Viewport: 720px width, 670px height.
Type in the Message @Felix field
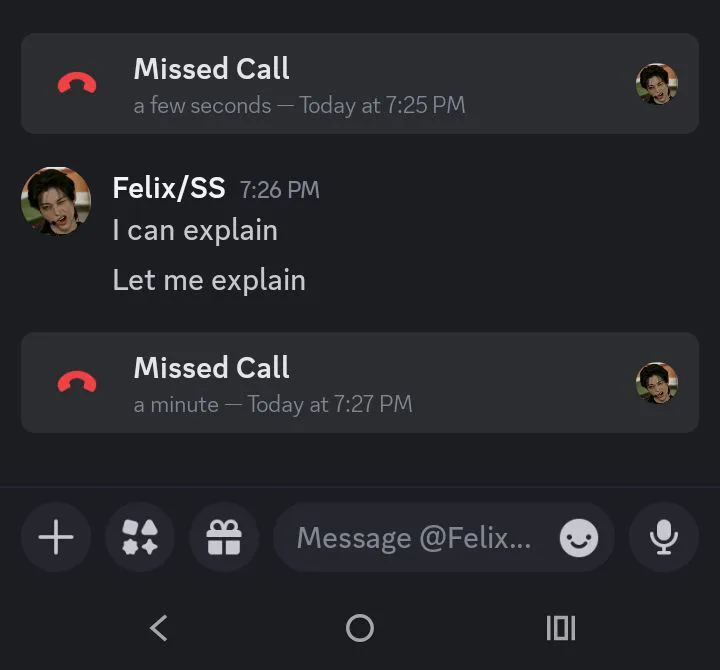[x=414, y=538]
